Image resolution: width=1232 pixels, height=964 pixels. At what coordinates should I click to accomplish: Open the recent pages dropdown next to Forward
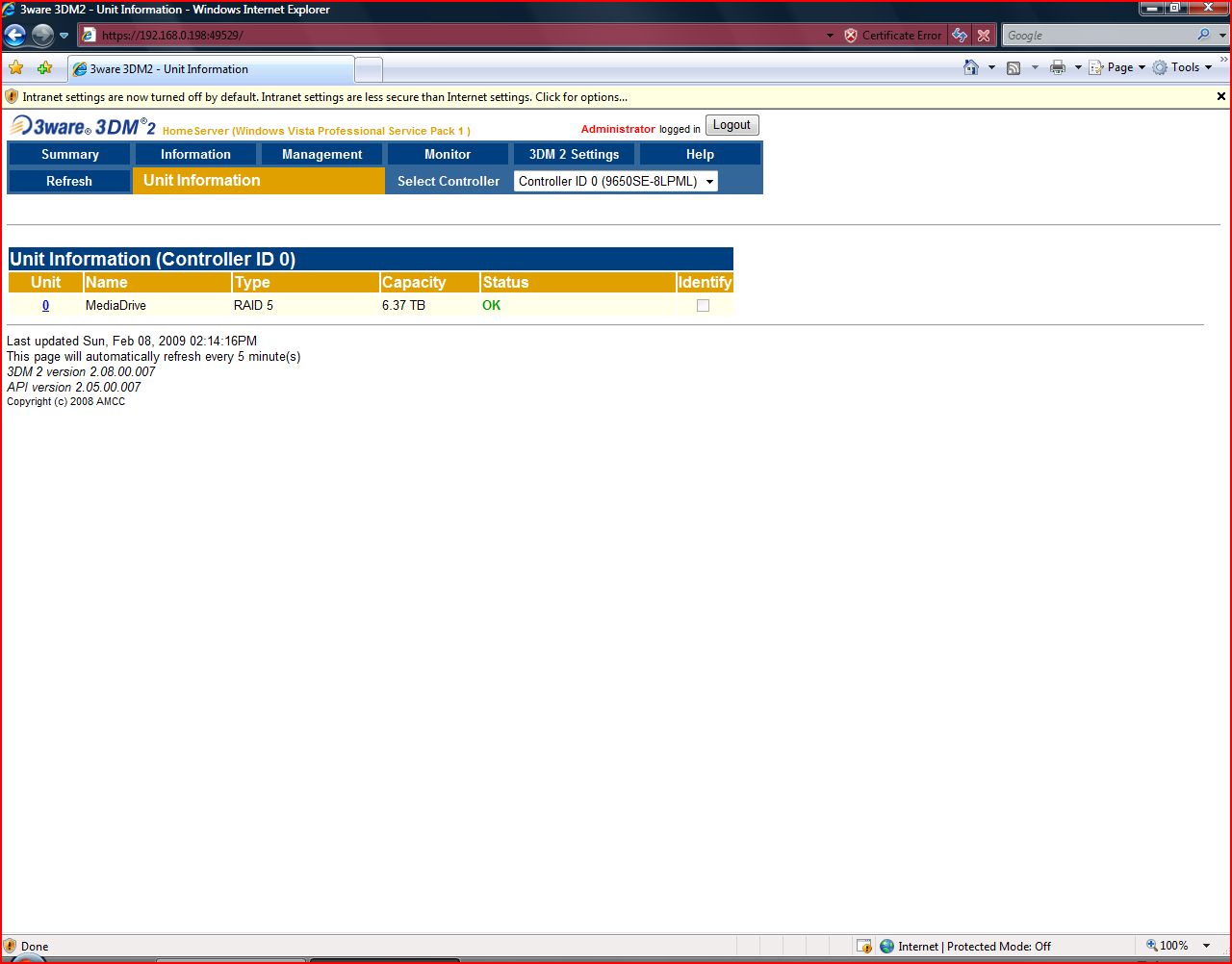[64, 36]
